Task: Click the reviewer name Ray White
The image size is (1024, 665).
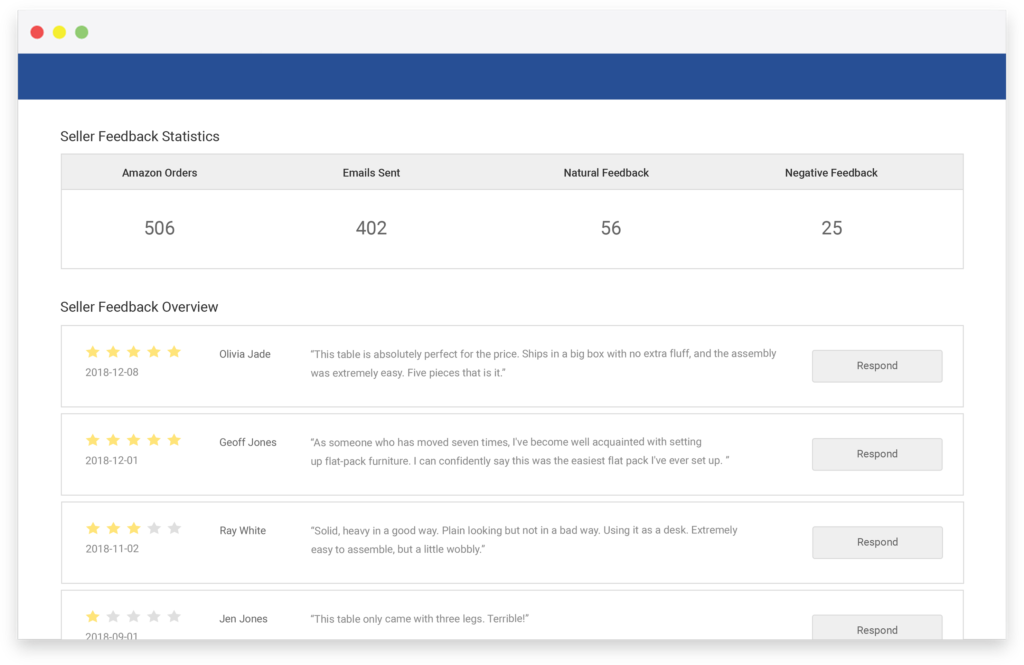Action: [x=242, y=530]
